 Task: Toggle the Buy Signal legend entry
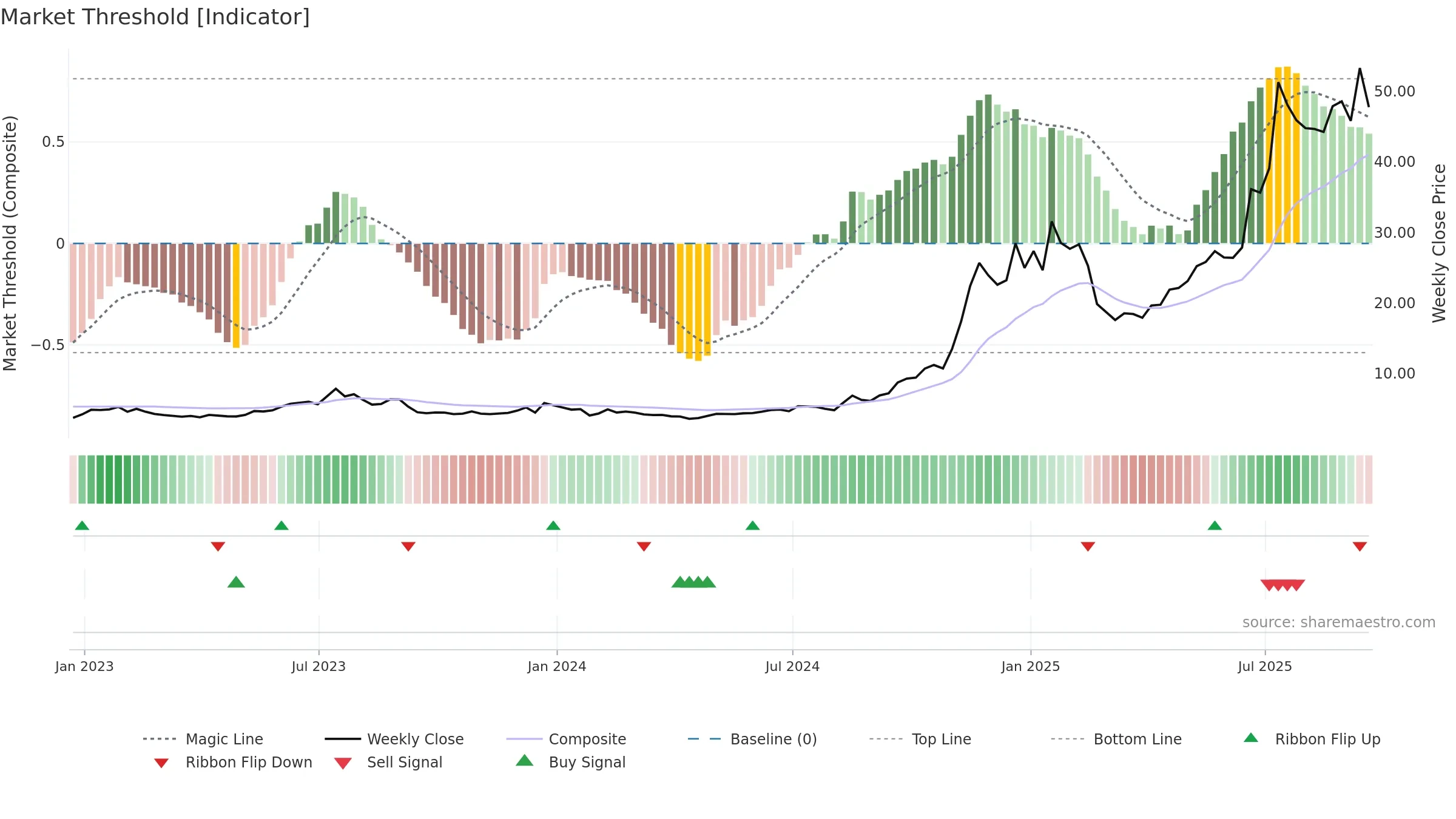pos(570,762)
